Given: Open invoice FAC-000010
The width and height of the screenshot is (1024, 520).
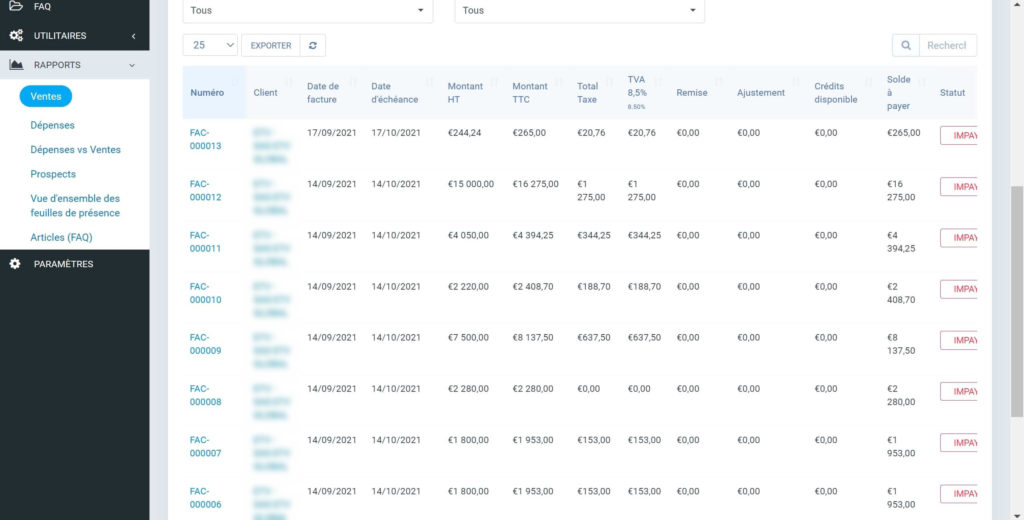Looking at the screenshot, I should [205, 293].
